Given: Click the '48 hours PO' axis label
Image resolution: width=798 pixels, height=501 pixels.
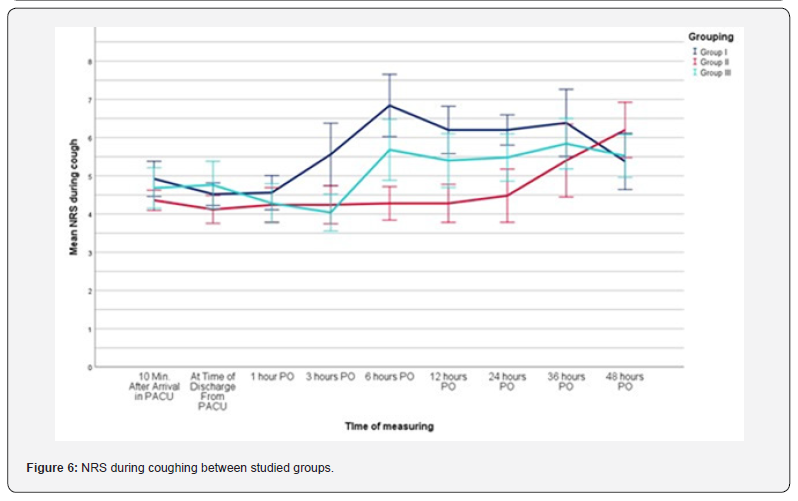Looking at the screenshot, I should coord(625,381).
